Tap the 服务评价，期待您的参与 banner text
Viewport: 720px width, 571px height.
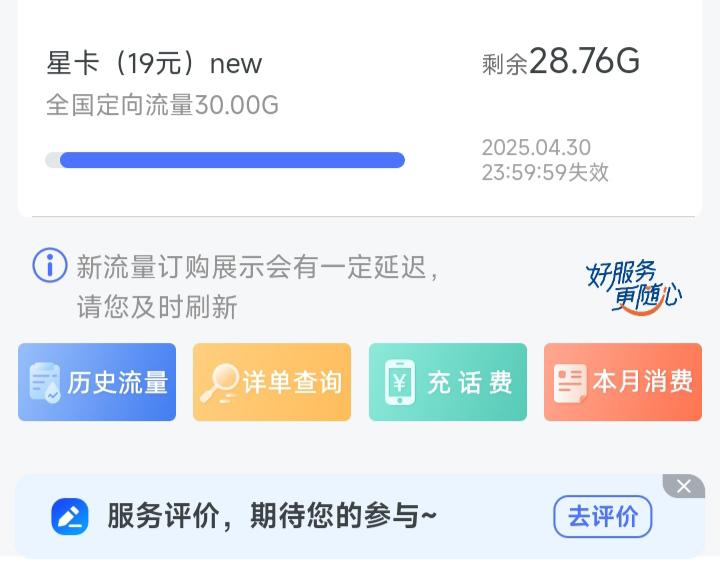(x=271, y=516)
